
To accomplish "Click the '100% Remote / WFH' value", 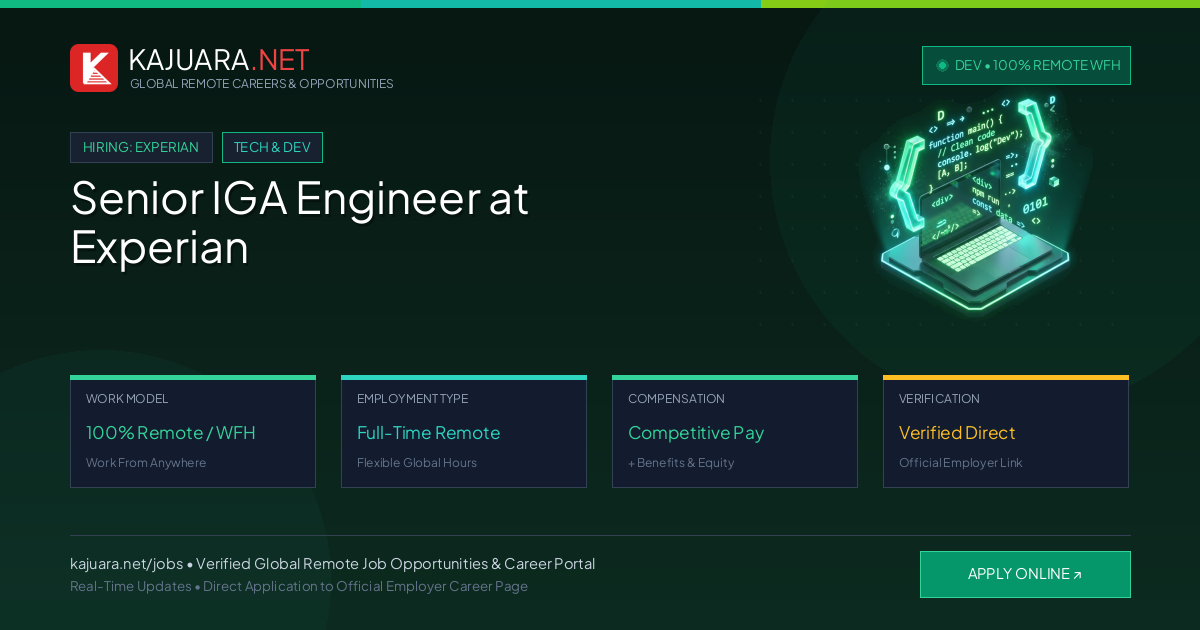I will tap(171, 433).
